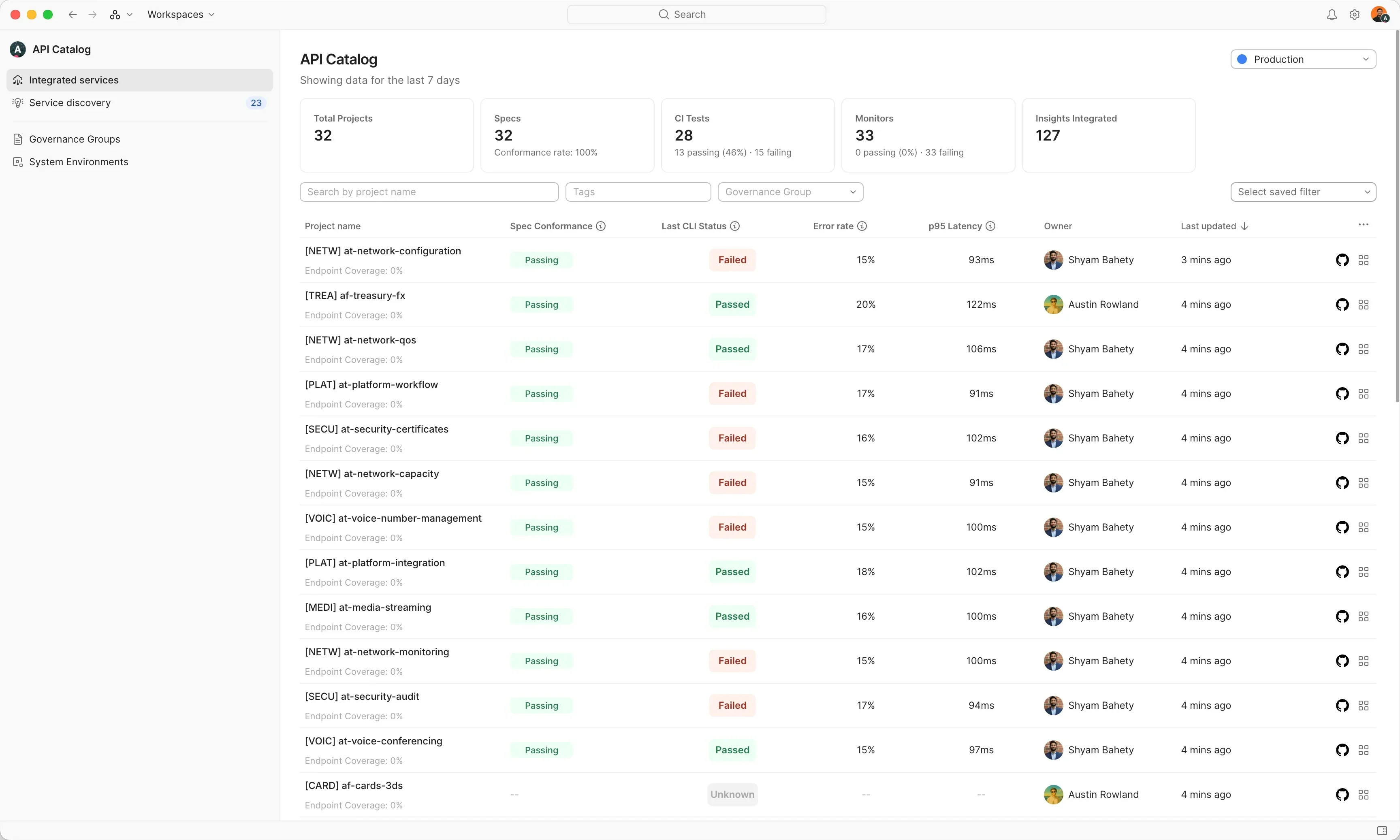Open GitHub icon for at-media-streaming
Viewport: 1400px width, 840px height.
point(1342,616)
